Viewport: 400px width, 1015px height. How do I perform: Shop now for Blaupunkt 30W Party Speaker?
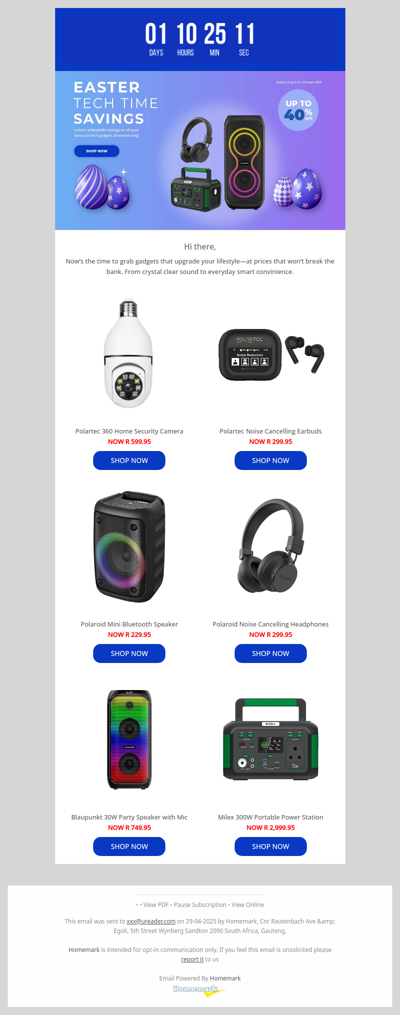pos(129,846)
